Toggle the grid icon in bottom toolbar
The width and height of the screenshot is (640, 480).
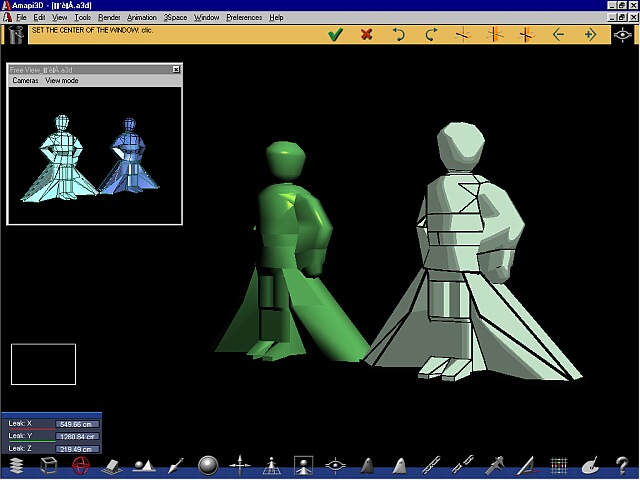(559, 465)
